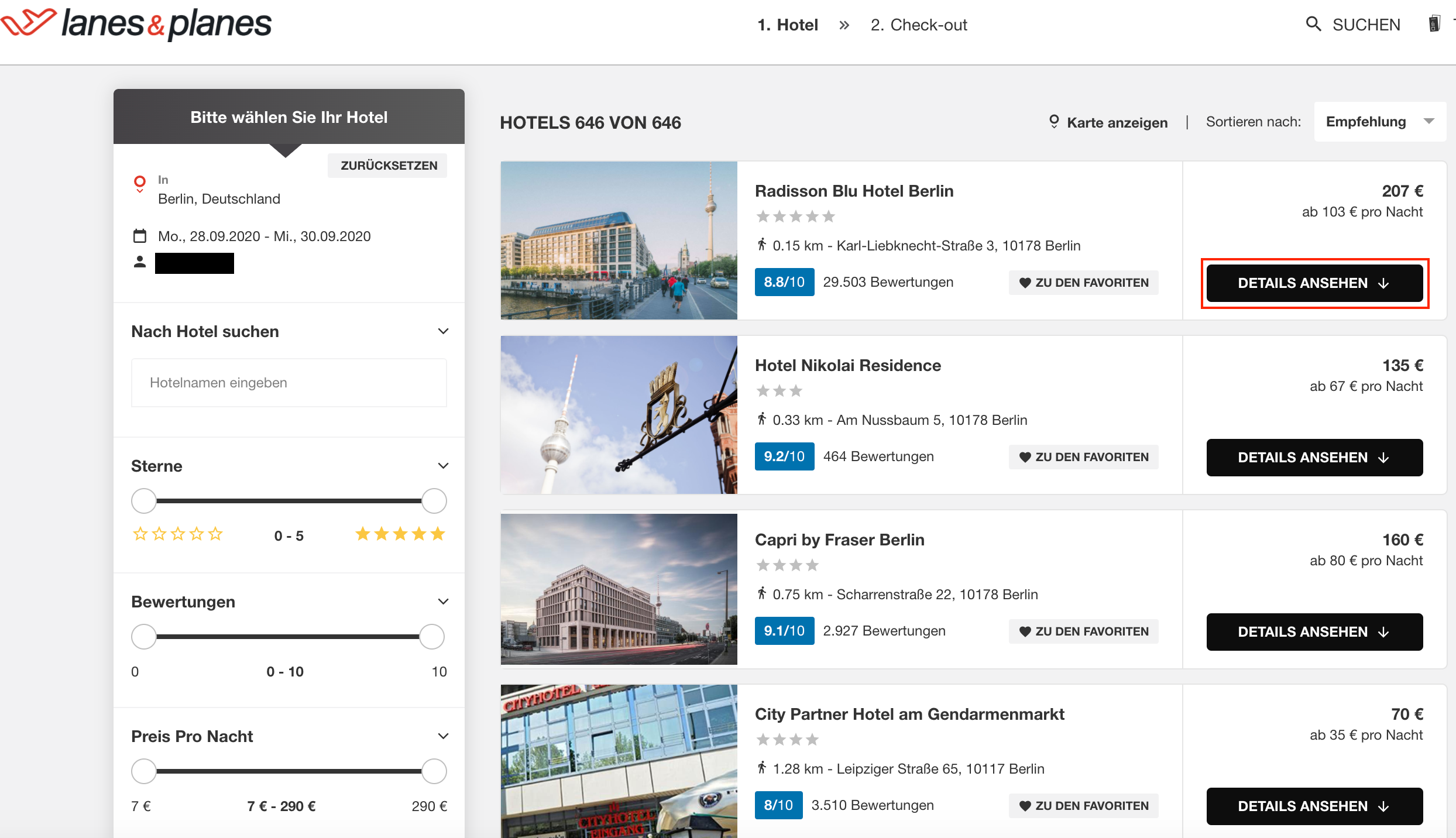Click the 9.2/10 score badge
Viewport: 1456px width, 838px height.
tap(784, 456)
